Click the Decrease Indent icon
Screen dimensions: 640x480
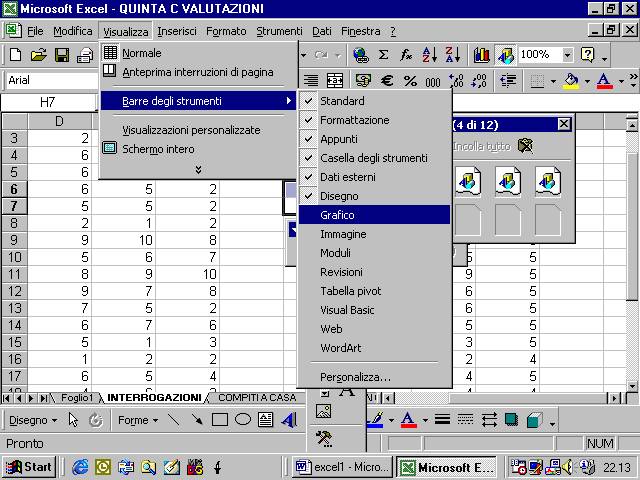tap(508, 80)
